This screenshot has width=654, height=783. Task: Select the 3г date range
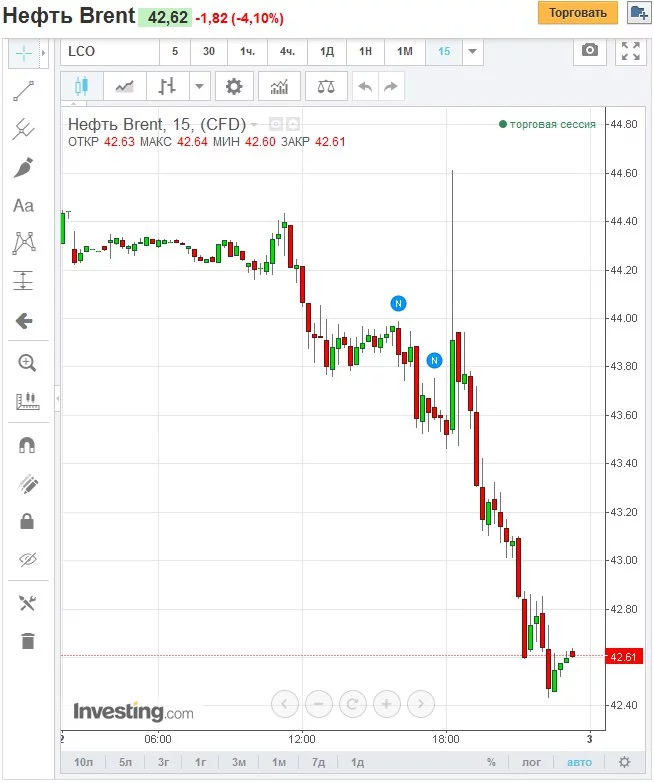pos(163,763)
